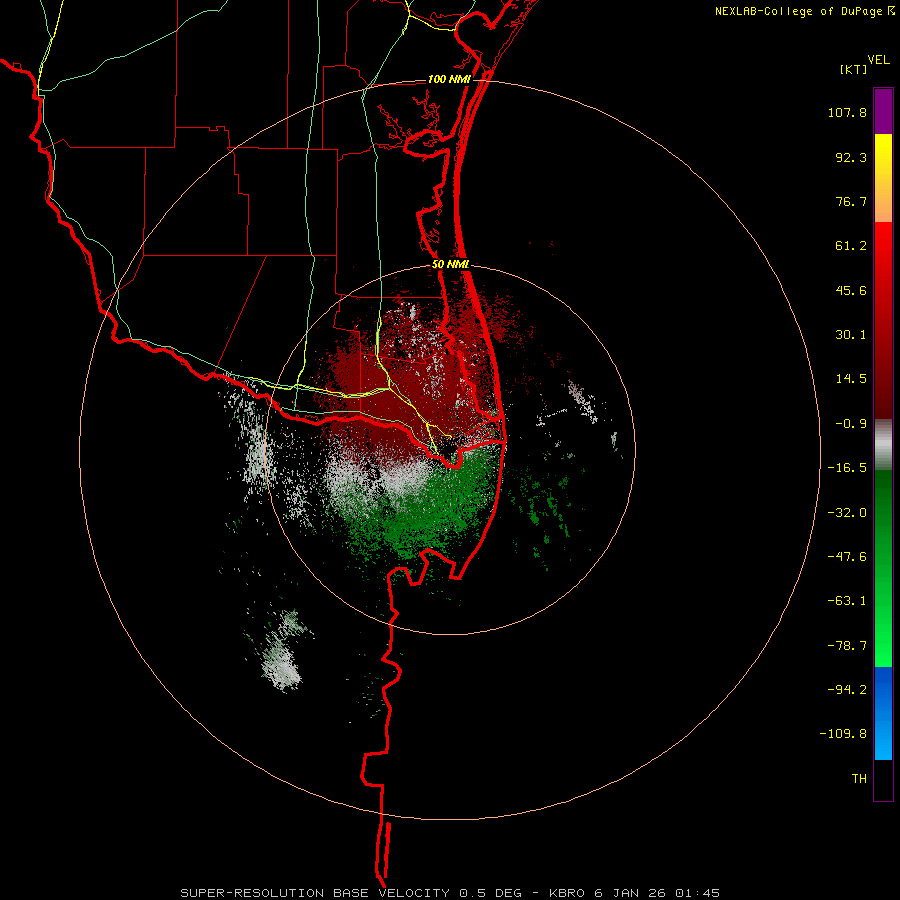
Task: Click the 100 NMI range ring label
Action: [449, 79]
